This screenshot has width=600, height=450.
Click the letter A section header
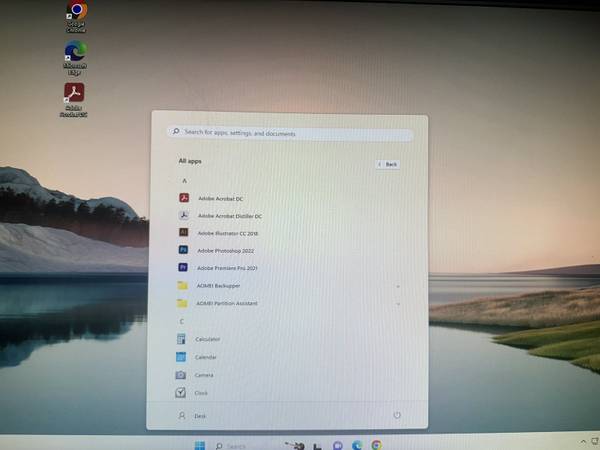pos(183,180)
